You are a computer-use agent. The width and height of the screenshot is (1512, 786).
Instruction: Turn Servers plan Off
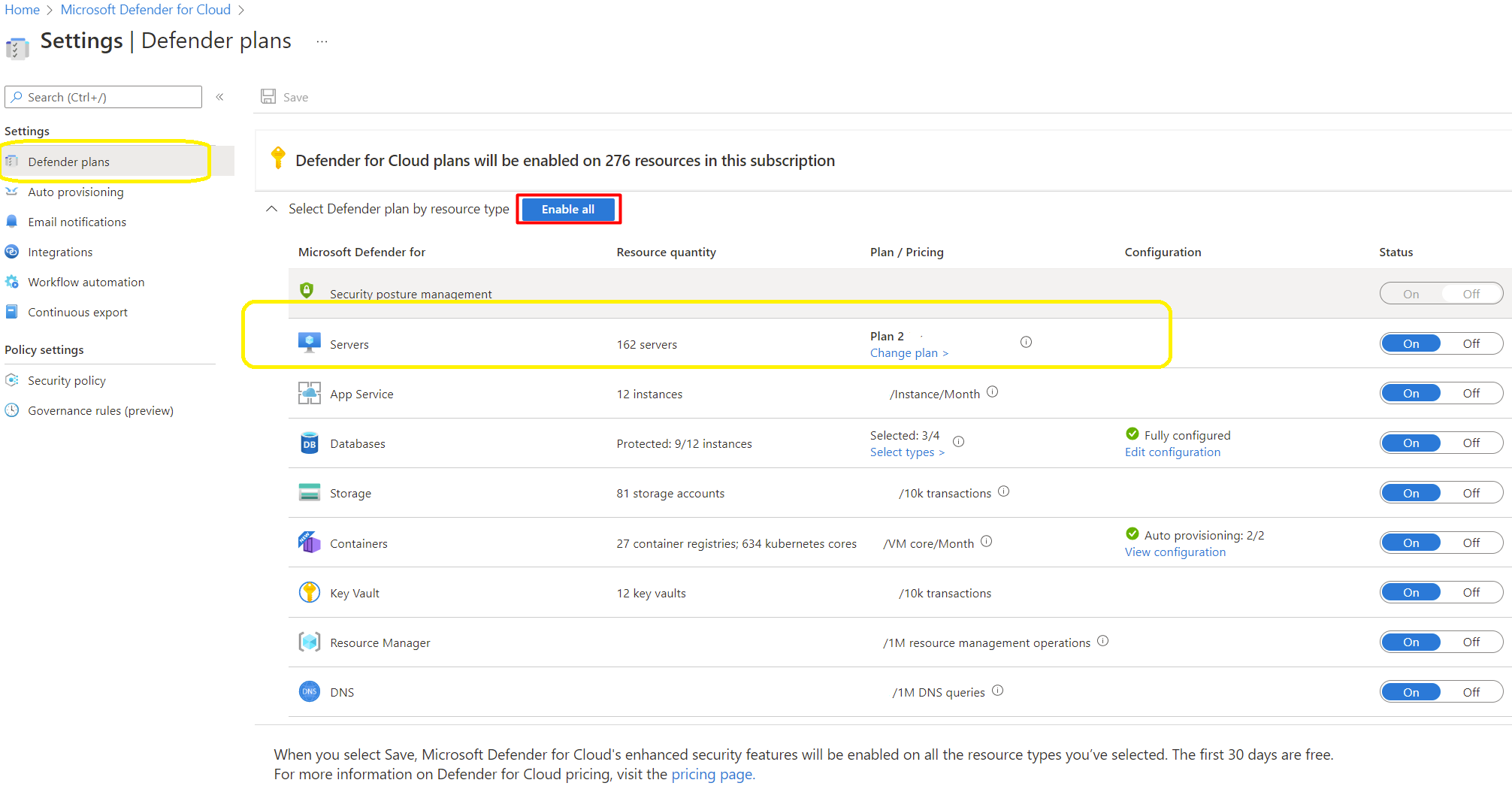1471,343
